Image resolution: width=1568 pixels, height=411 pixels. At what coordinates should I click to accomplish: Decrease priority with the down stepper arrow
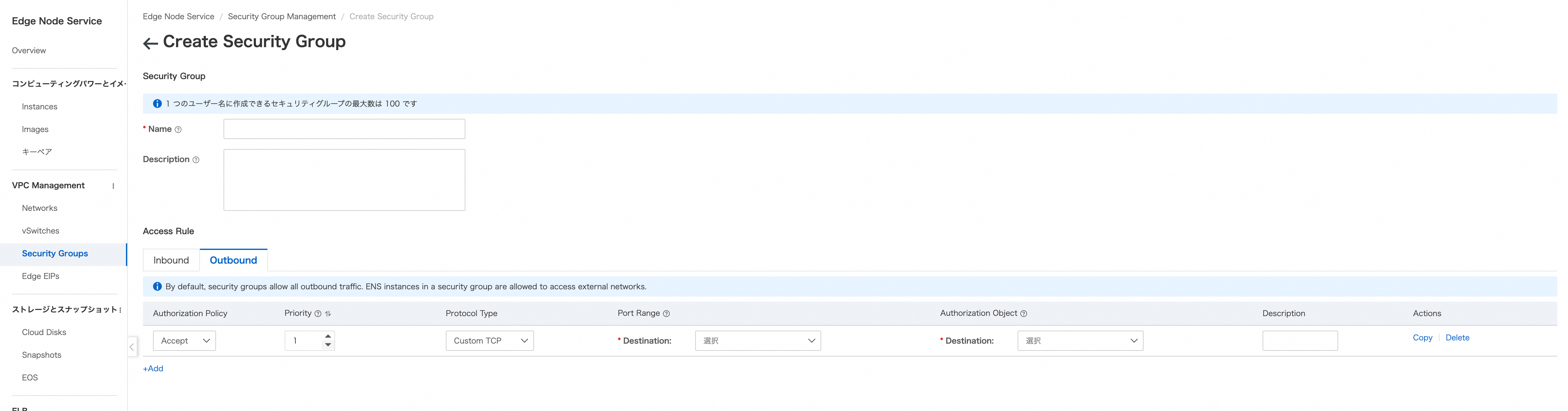click(328, 344)
